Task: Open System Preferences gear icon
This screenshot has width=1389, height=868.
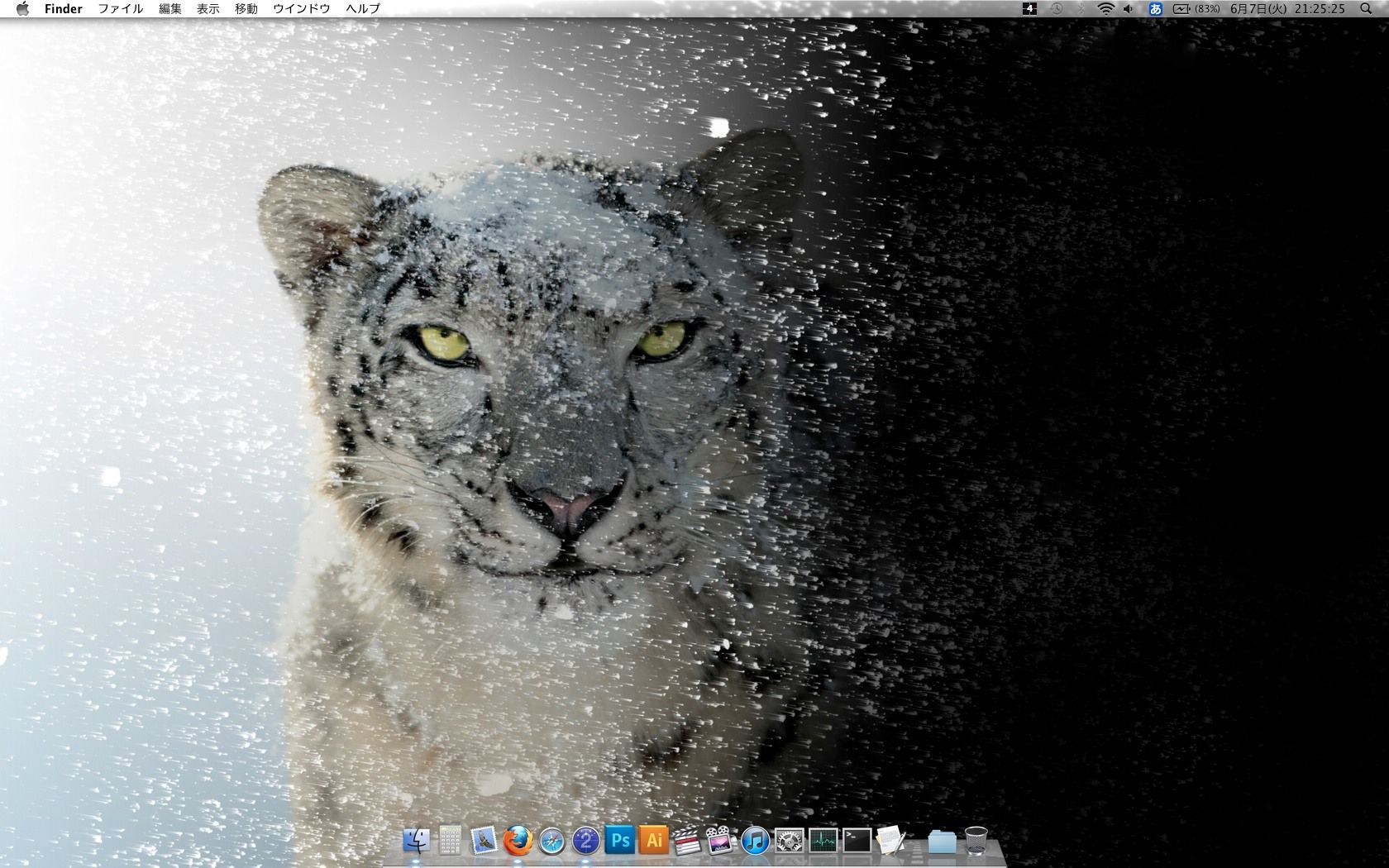Action: tap(789, 842)
